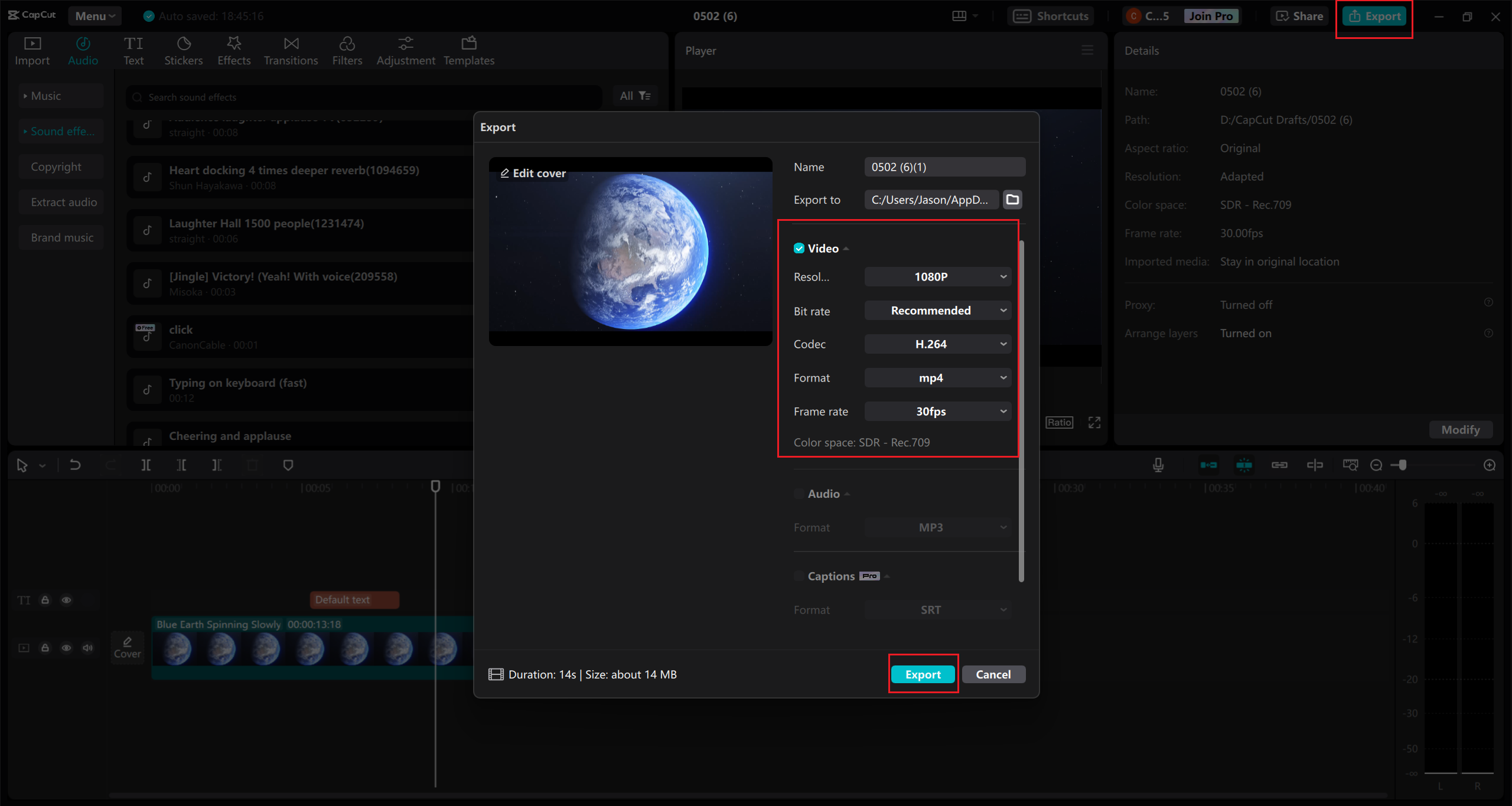The width and height of the screenshot is (1512, 806).
Task: Uncheck the Video export checkbox
Action: 799,249
